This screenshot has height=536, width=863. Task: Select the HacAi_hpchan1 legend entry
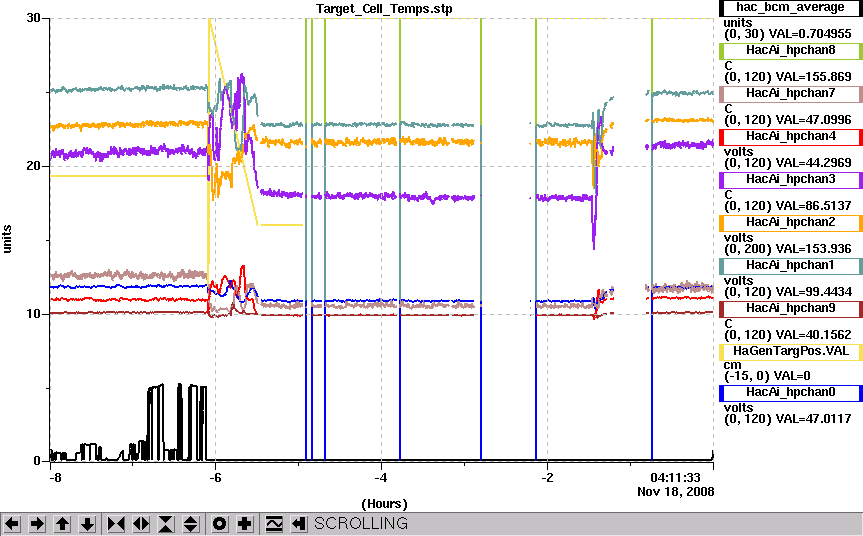click(x=790, y=265)
